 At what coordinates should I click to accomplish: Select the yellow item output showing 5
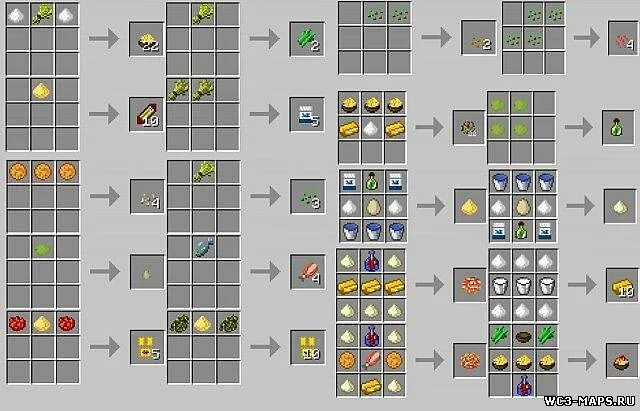[147, 347]
